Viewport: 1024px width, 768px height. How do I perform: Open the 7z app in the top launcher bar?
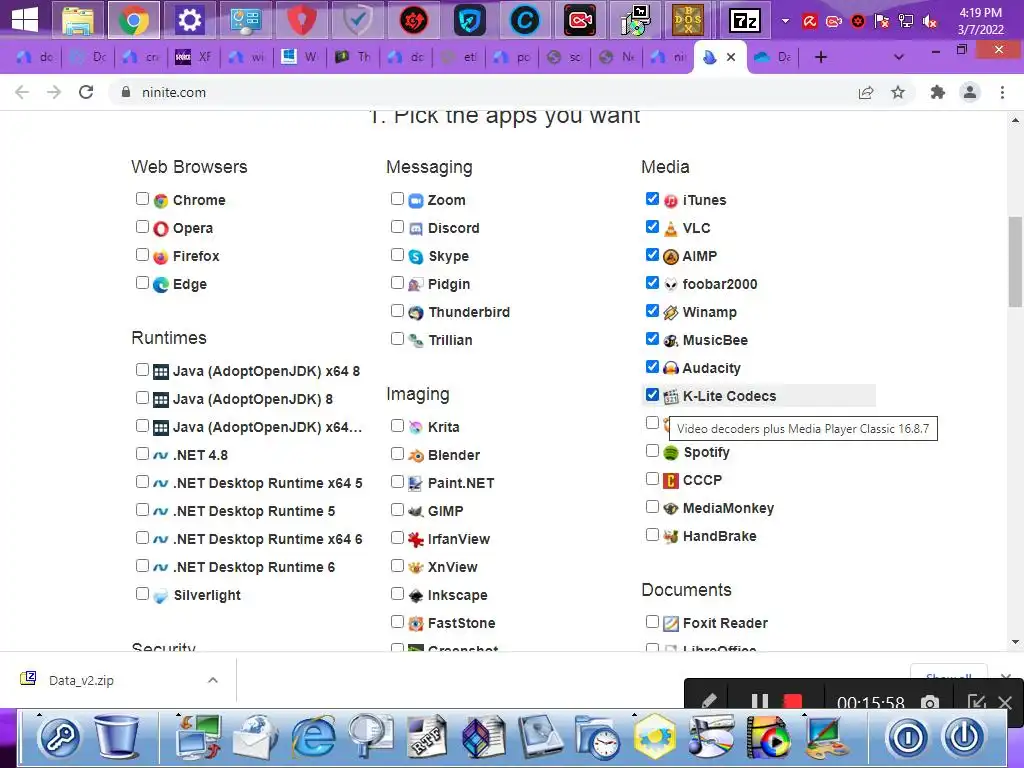pyautogui.click(x=745, y=20)
